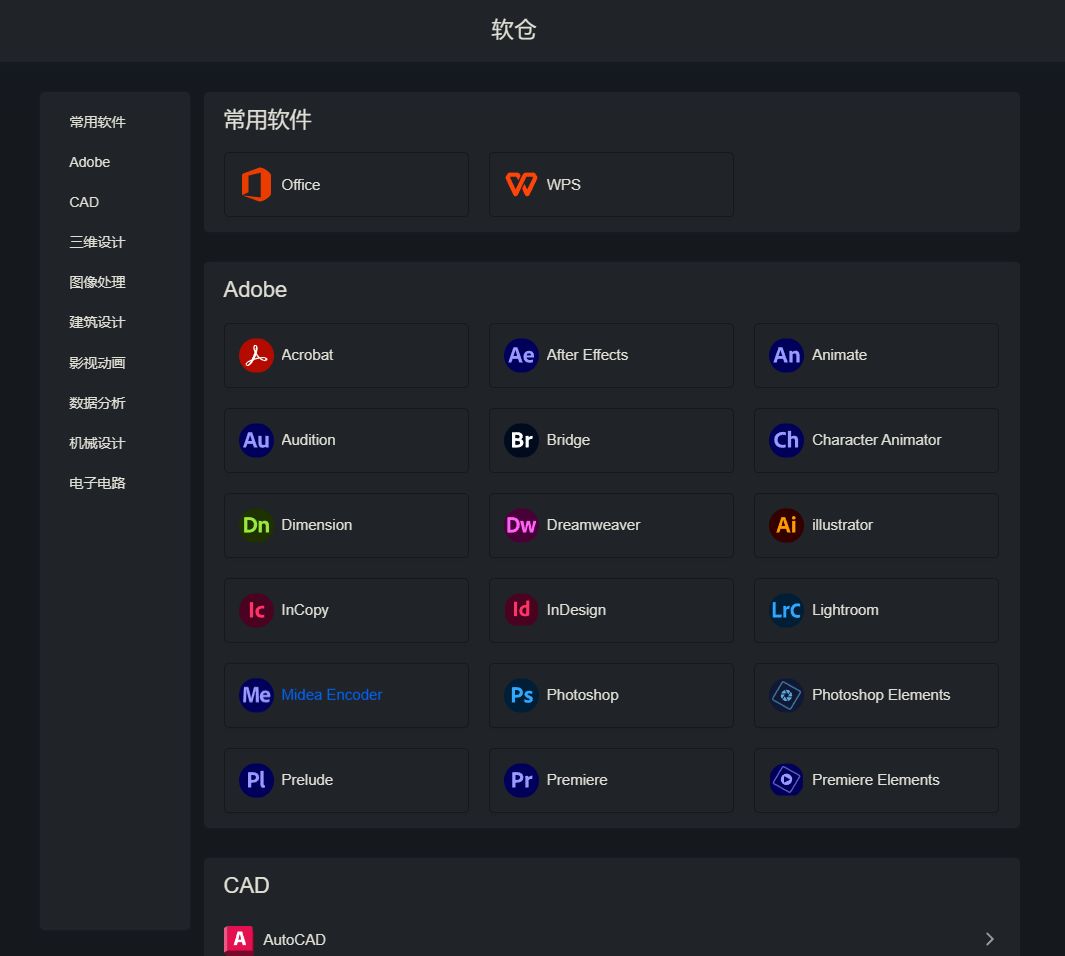Select Adobe in the sidebar menu
Image resolution: width=1065 pixels, height=956 pixels.
[x=90, y=162]
